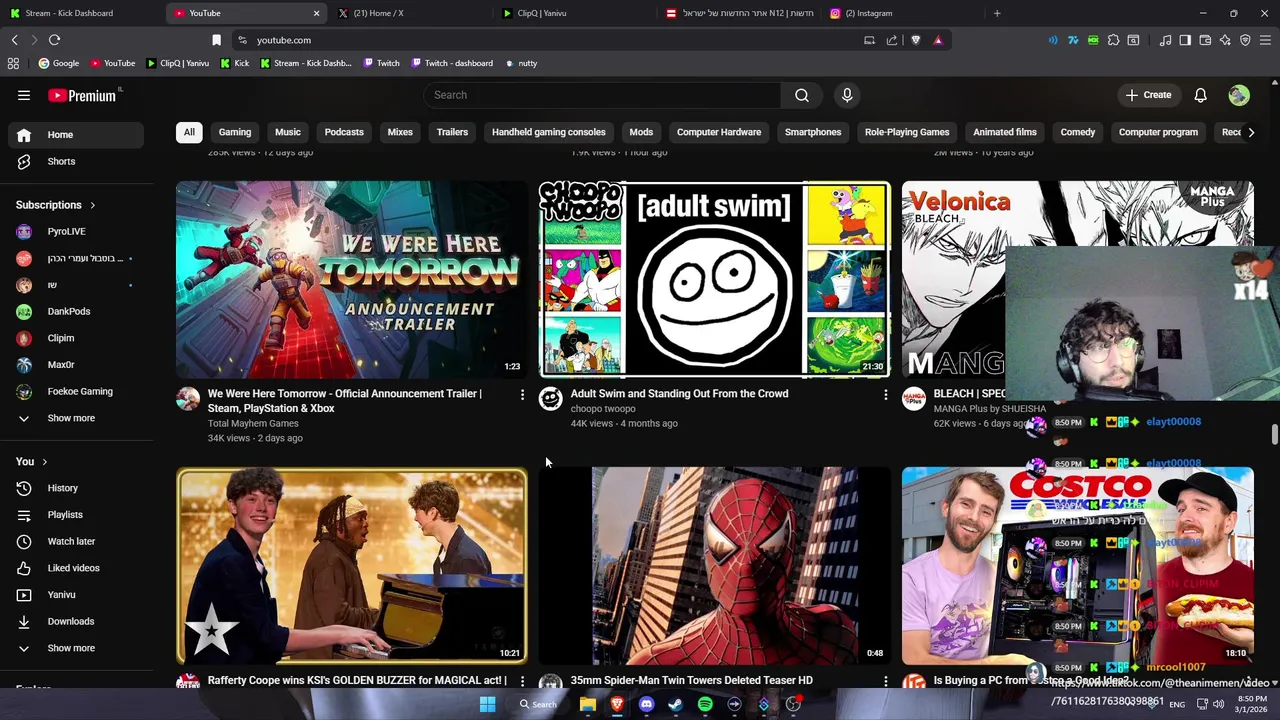Start voice search with microphone icon
1280x720 pixels.
847,95
